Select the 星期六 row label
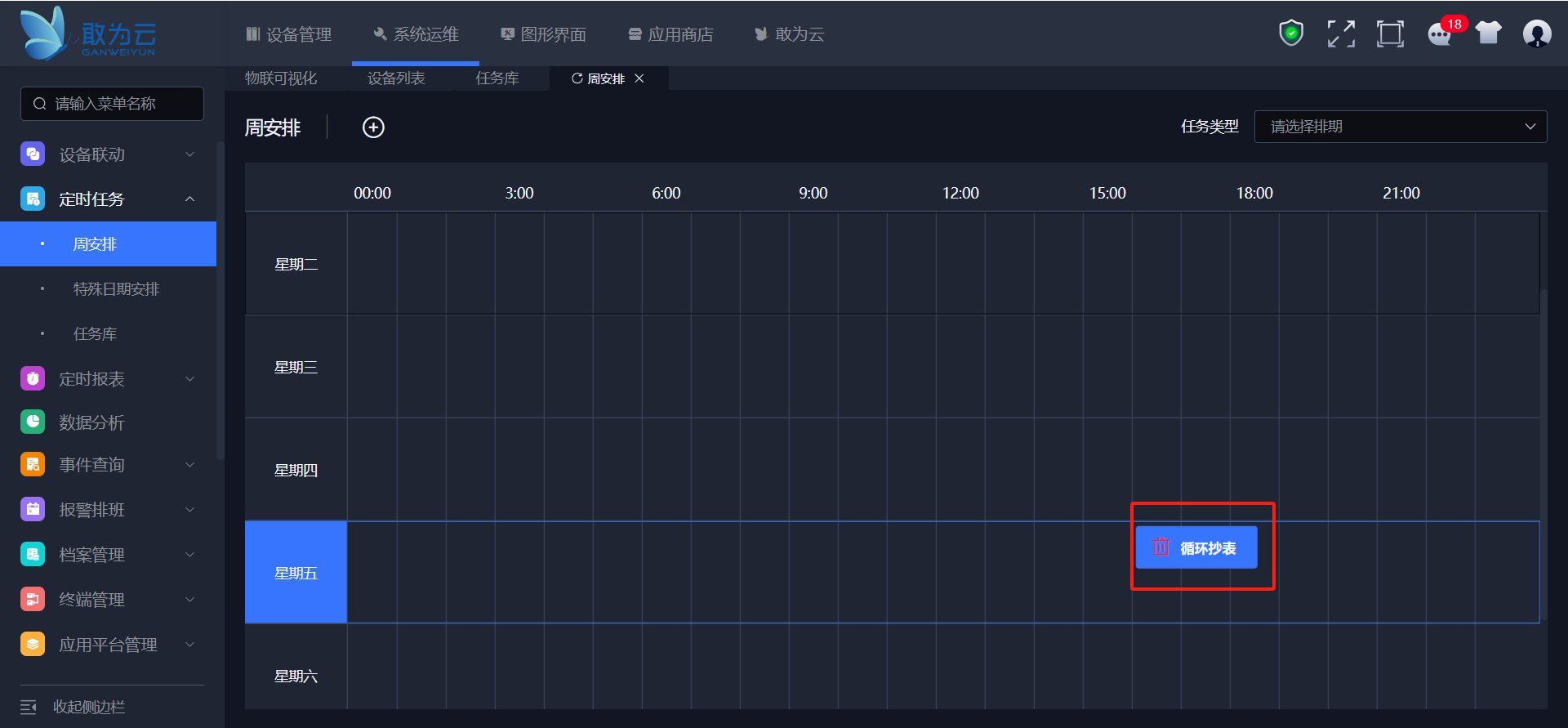1568x728 pixels. [296, 676]
